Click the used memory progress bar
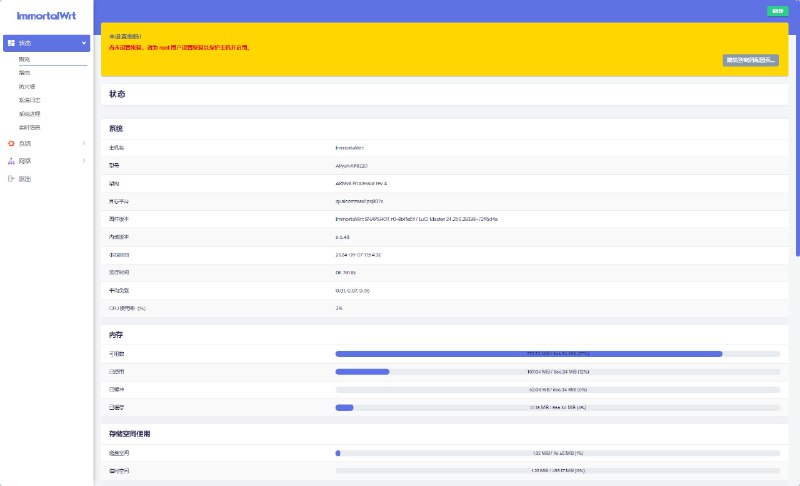The height and width of the screenshot is (486, 800). (557, 371)
